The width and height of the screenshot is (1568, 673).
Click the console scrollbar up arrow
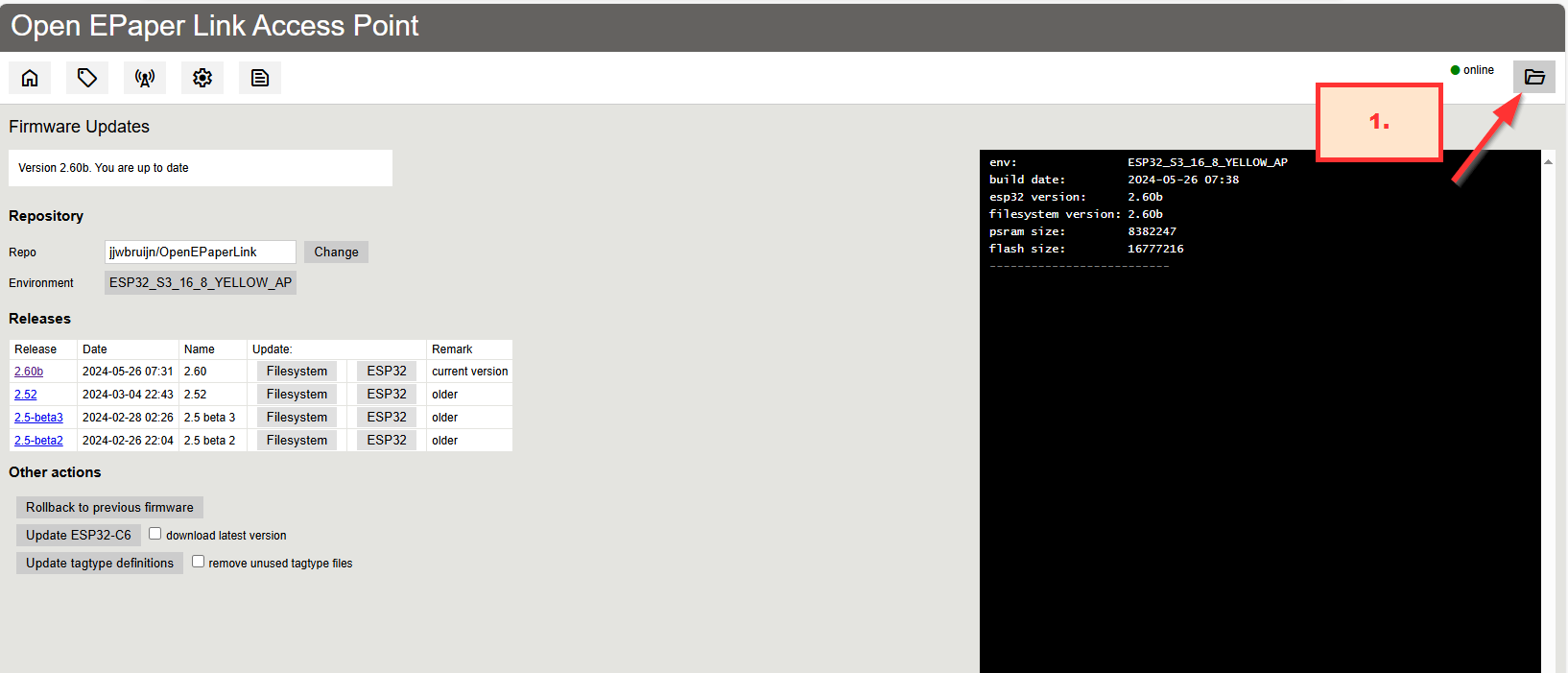coord(1548,161)
